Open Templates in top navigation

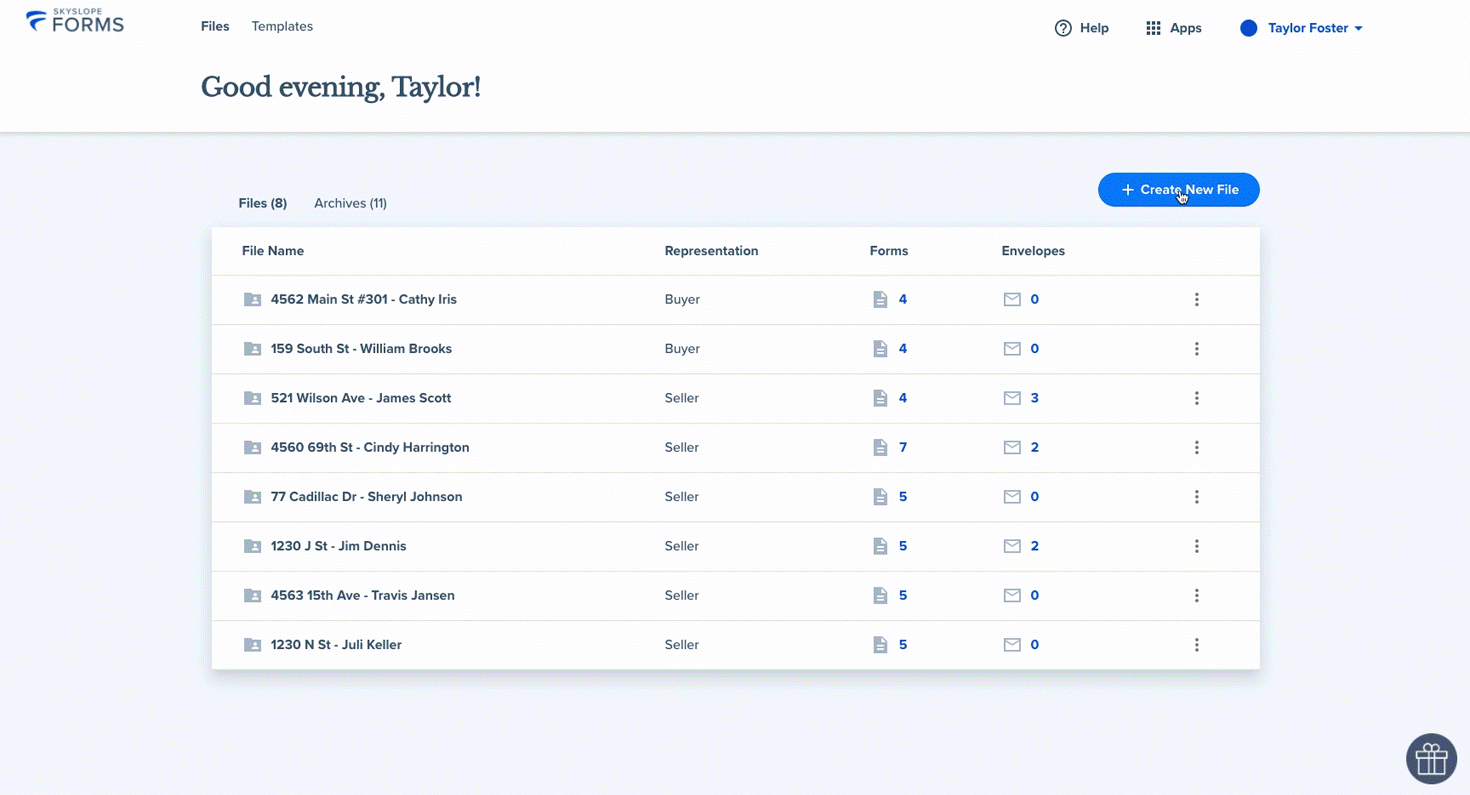(282, 26)
